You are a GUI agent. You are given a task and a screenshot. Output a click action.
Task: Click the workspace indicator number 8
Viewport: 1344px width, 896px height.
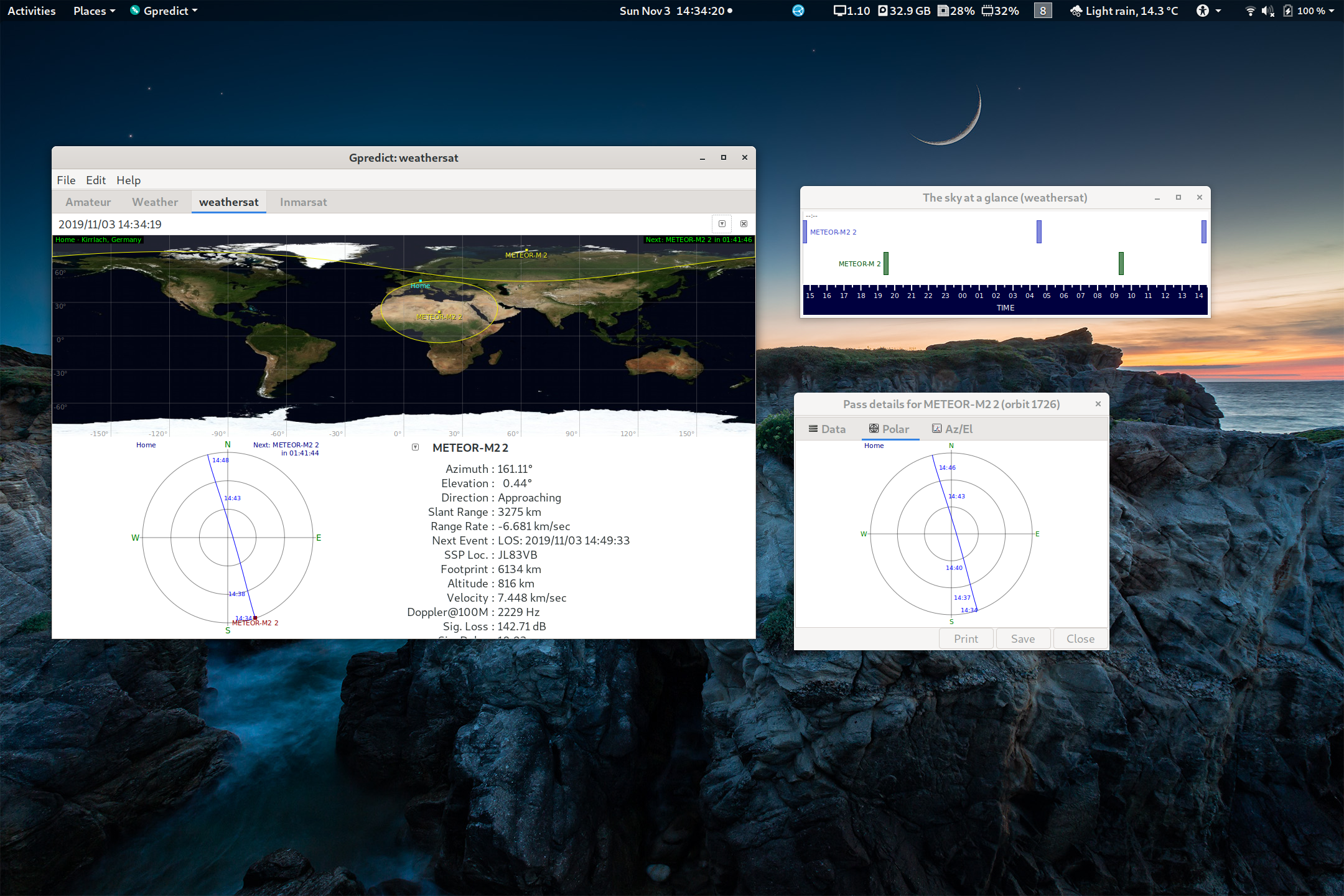pos(1043,11)
